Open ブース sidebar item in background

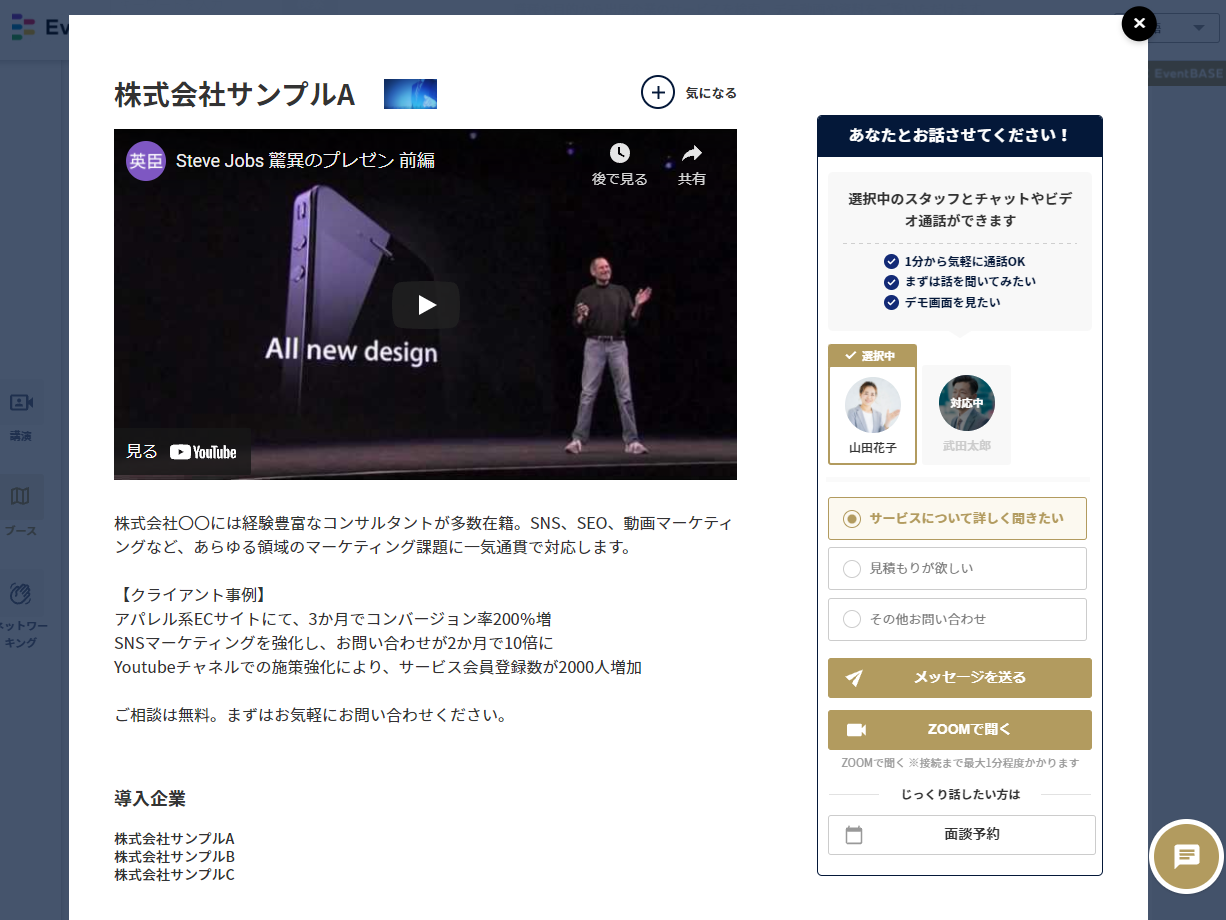click(x=21, y=508)
